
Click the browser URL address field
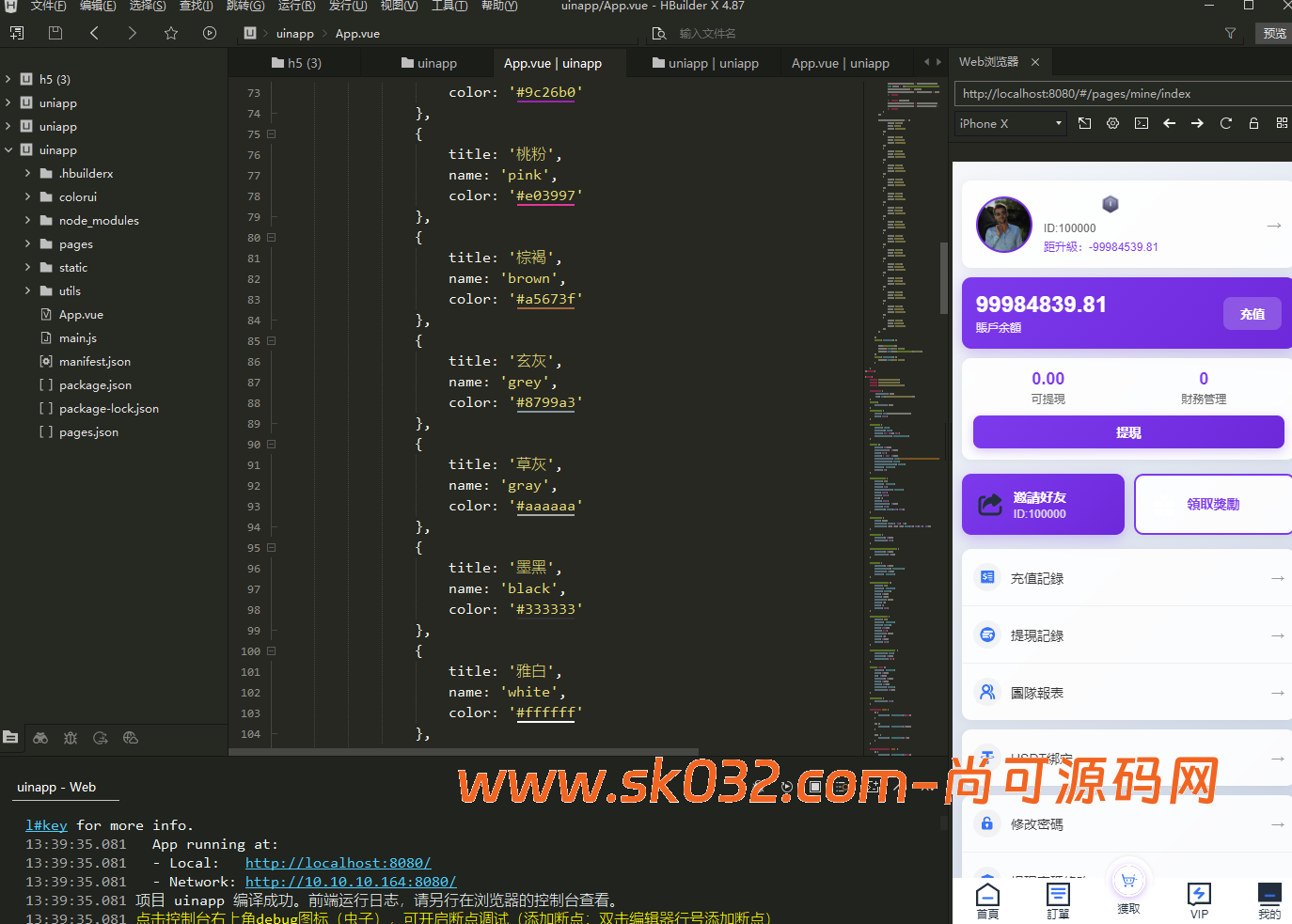coord(1119,93)
